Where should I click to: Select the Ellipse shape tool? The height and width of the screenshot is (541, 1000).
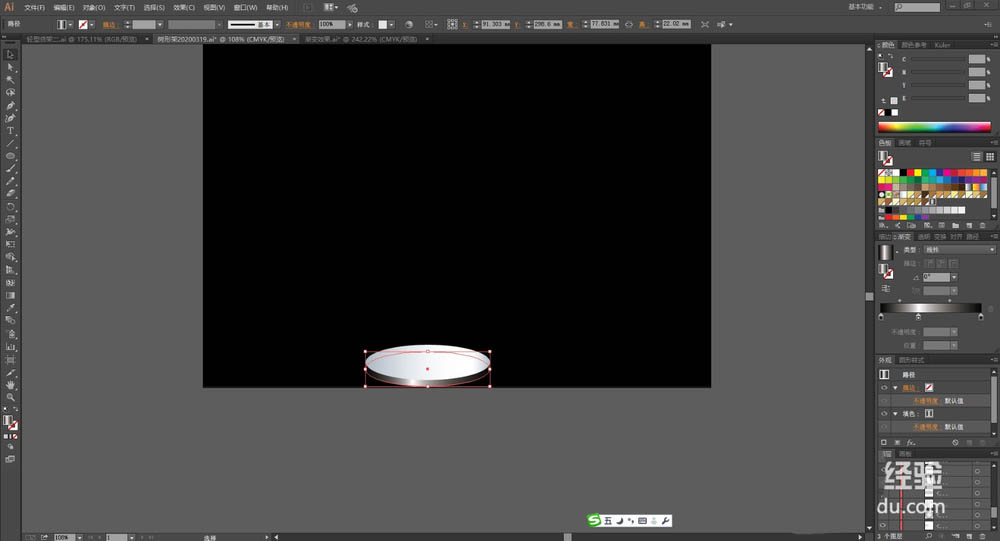coord(10,156)
